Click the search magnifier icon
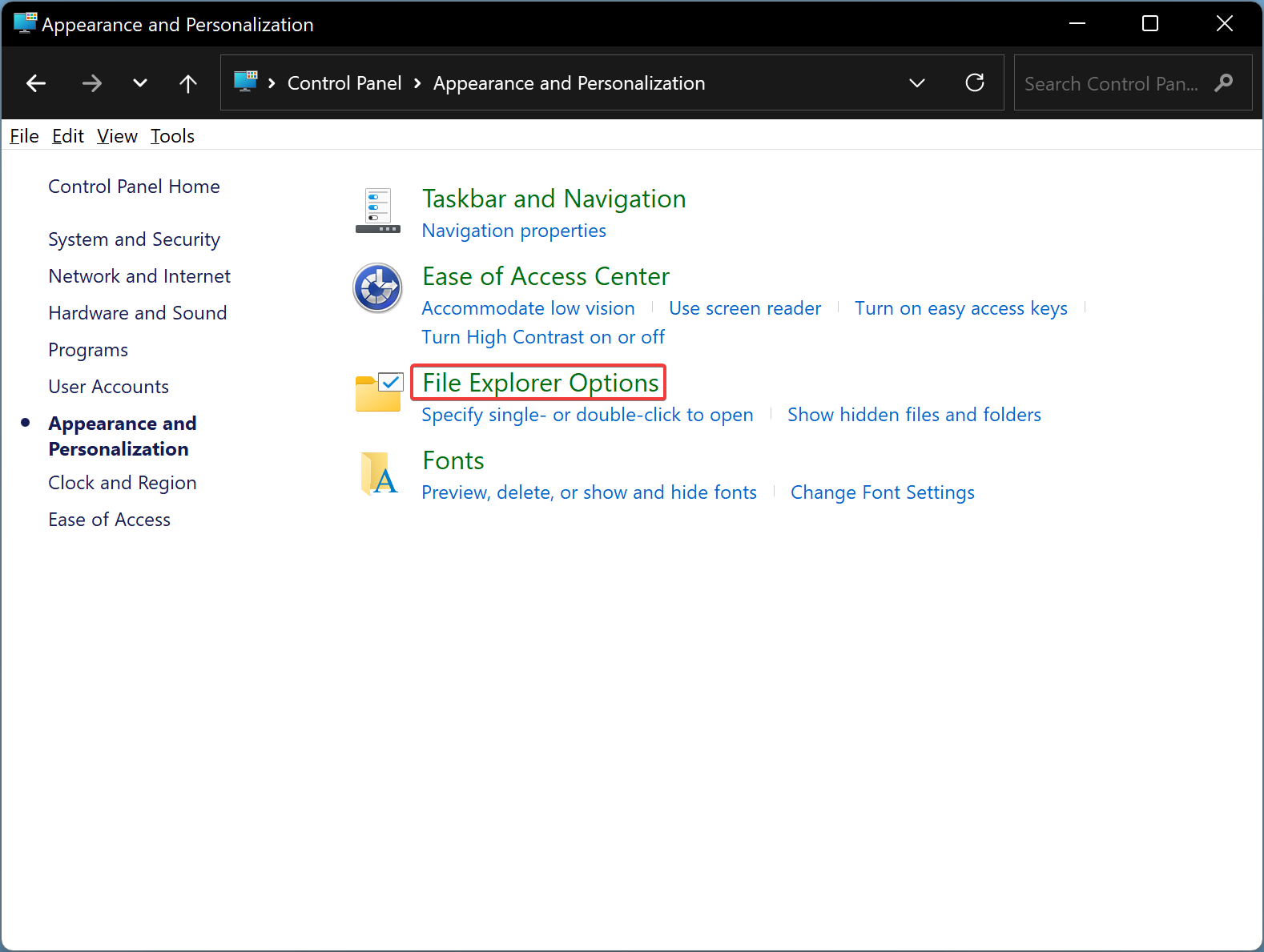Viewport: 1264px width, 952px height. (1224, 82)
